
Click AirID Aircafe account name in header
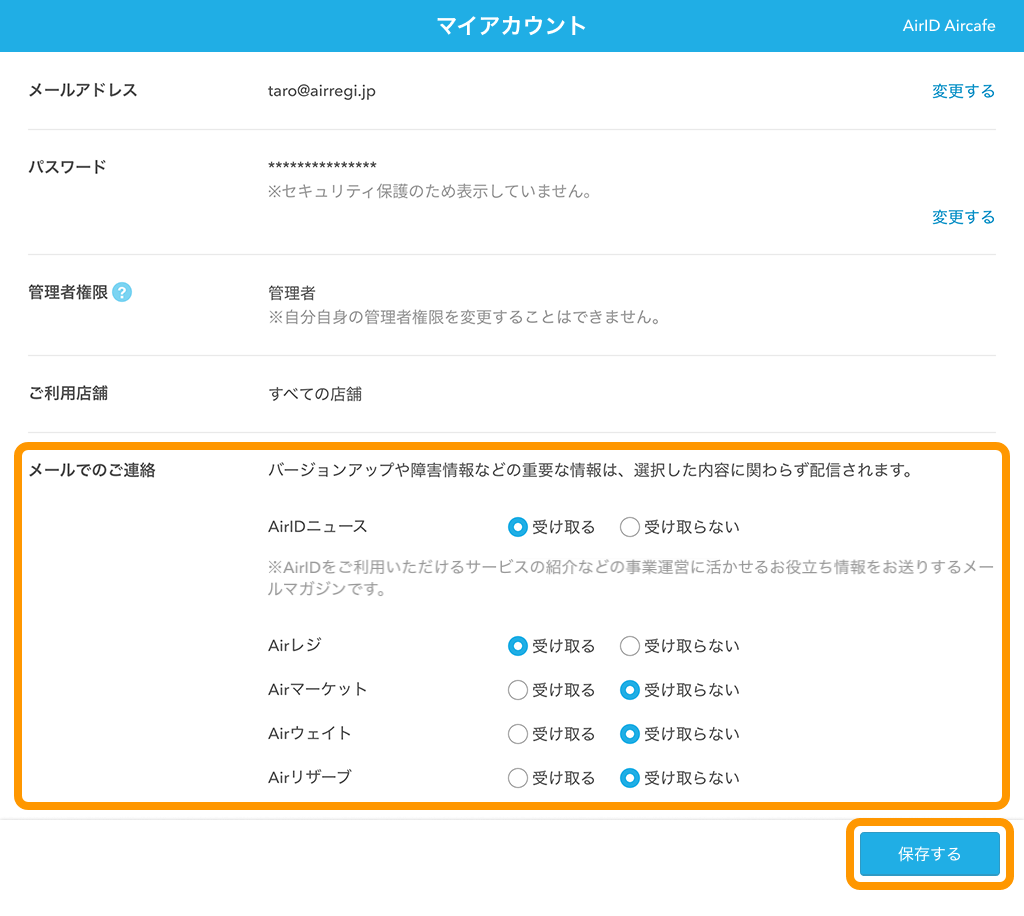point(949,25)
